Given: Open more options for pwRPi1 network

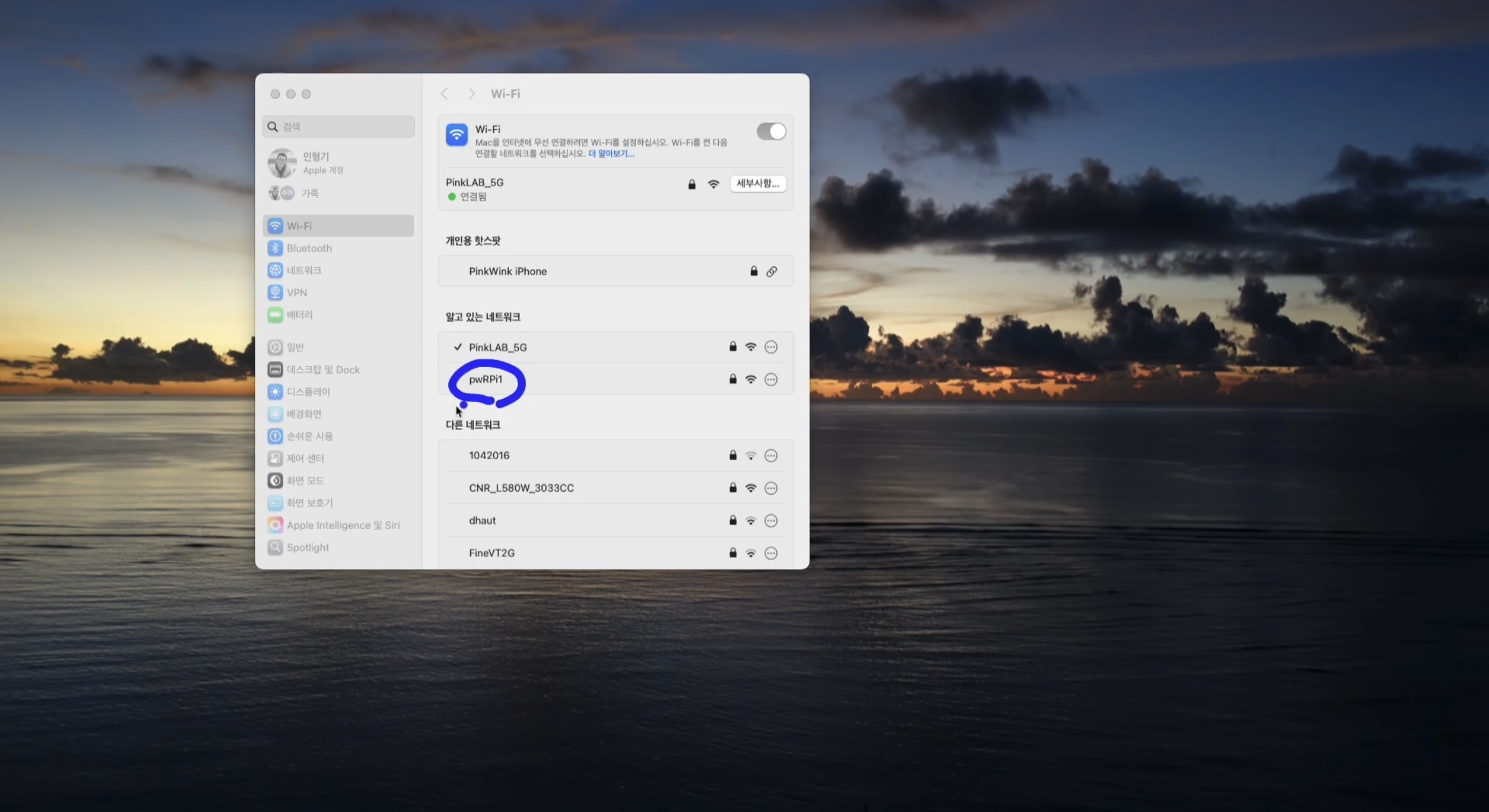Looking at the screenshot, I should coord(771,380).
